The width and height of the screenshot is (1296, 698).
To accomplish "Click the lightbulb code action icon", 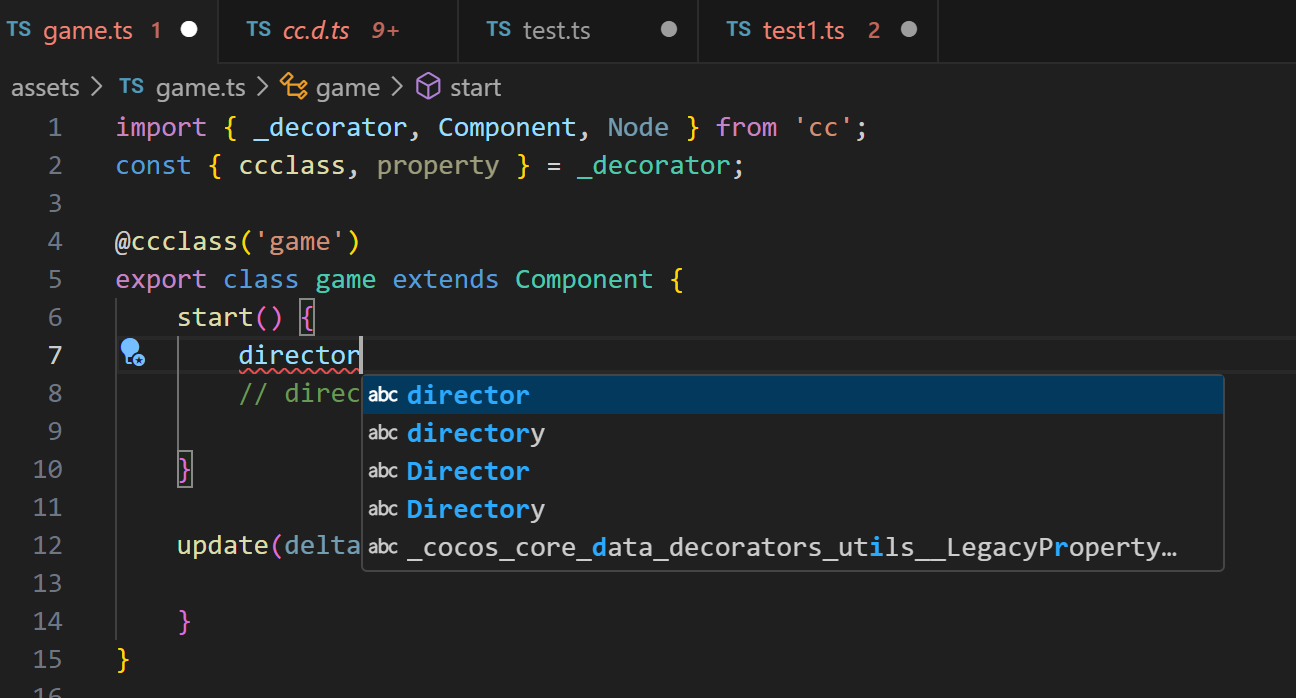I will tap(132, 352).
